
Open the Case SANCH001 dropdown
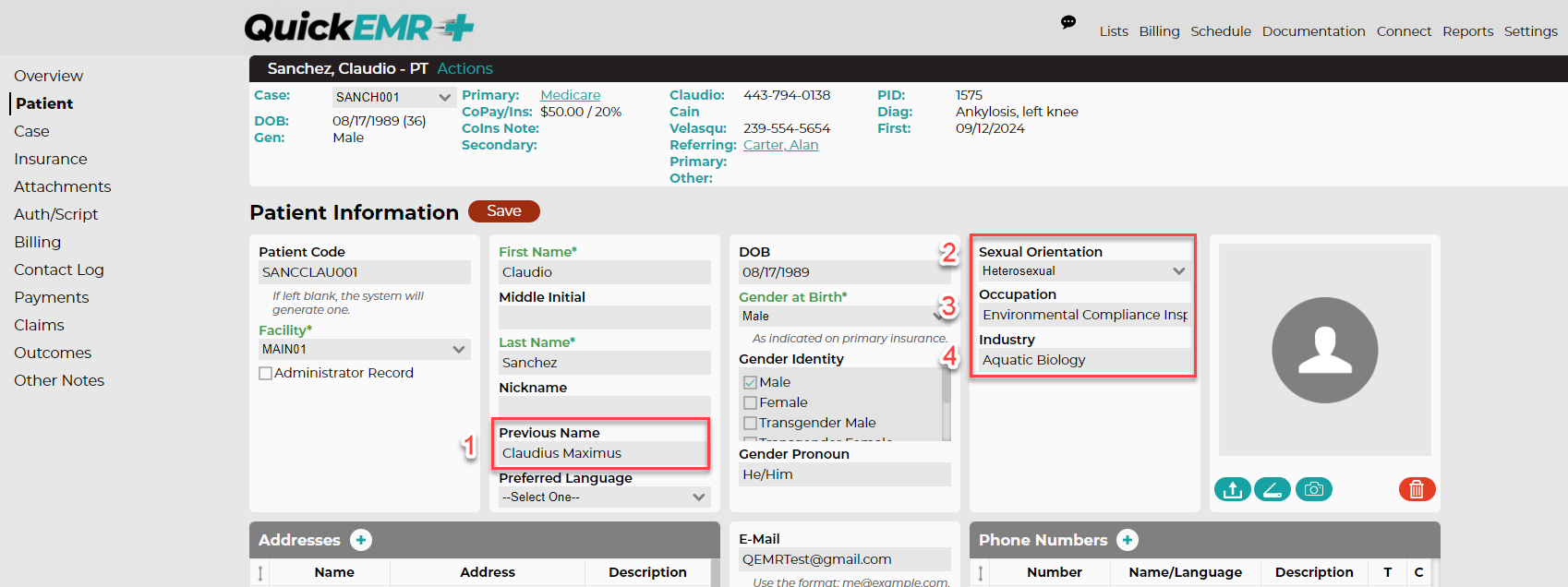tap(392, 97)
